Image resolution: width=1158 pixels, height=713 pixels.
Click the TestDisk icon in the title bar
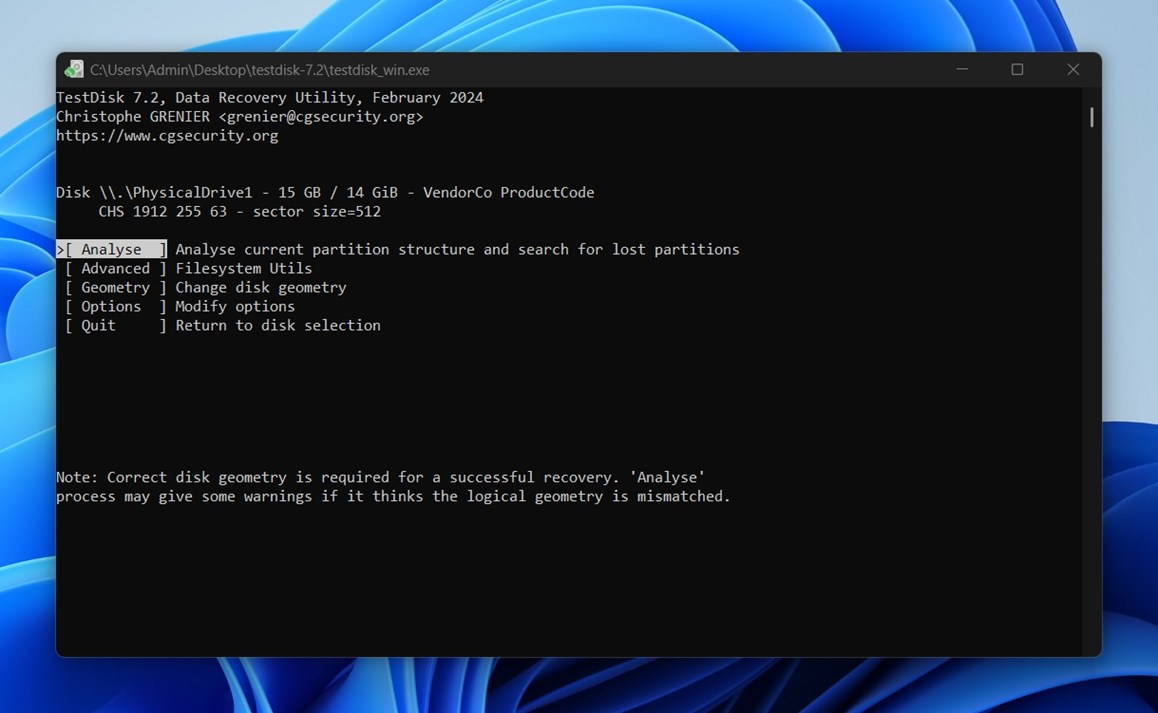(x=74, y=69)
